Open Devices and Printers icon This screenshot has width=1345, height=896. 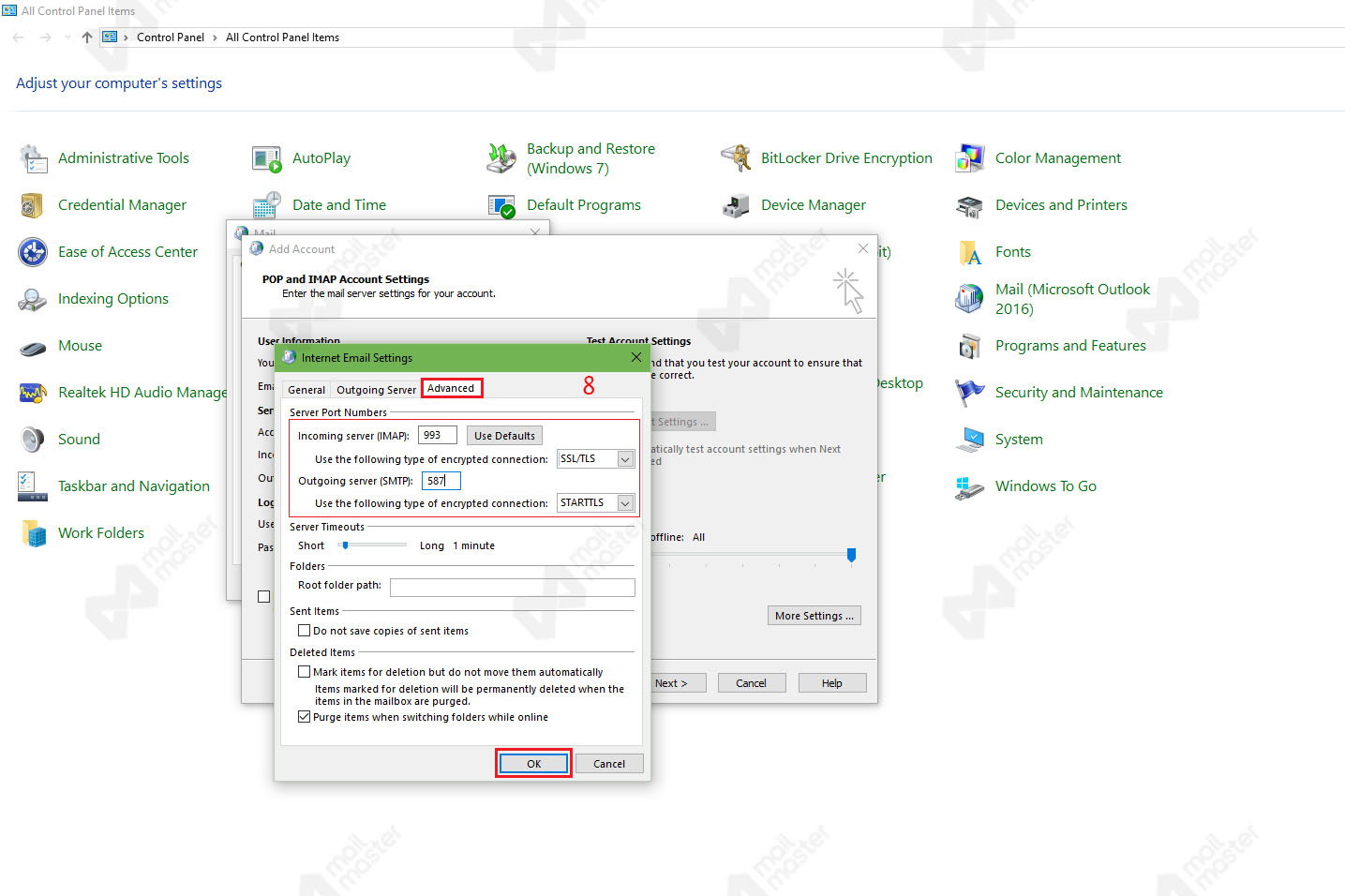970,205
